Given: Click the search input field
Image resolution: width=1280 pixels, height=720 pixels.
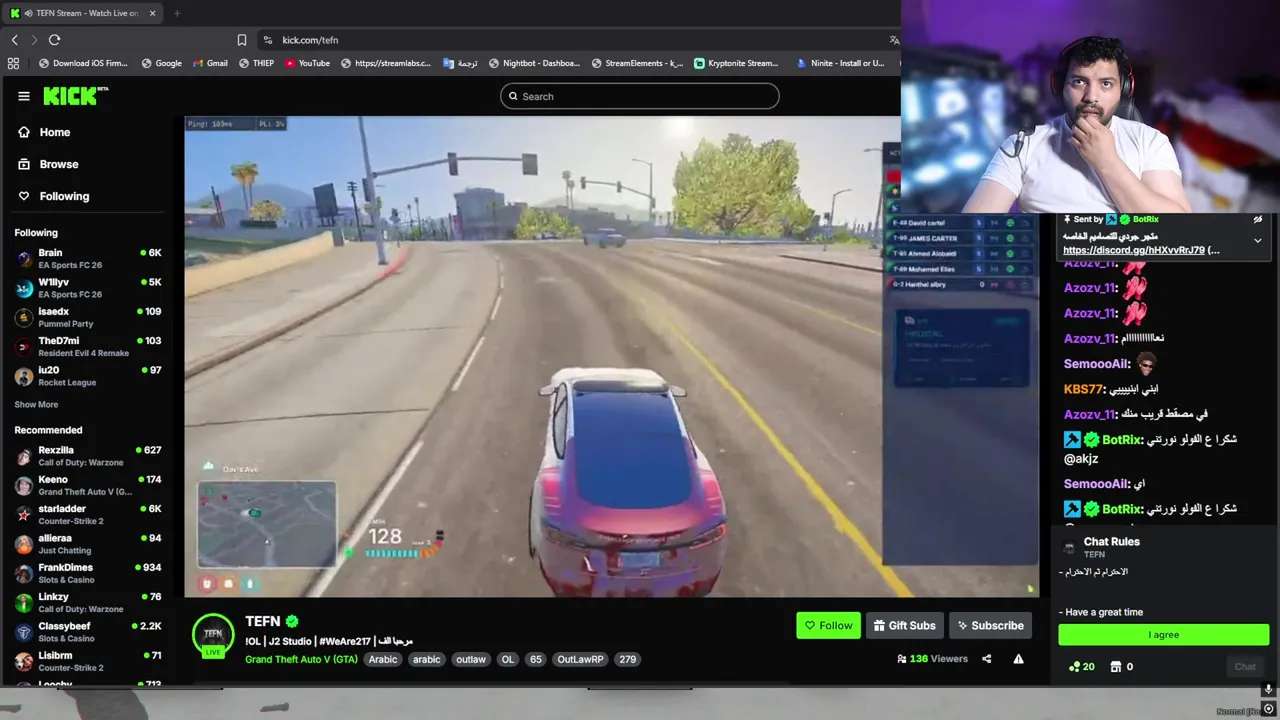Looking at the screenshot, I should (x=640, y=96).
